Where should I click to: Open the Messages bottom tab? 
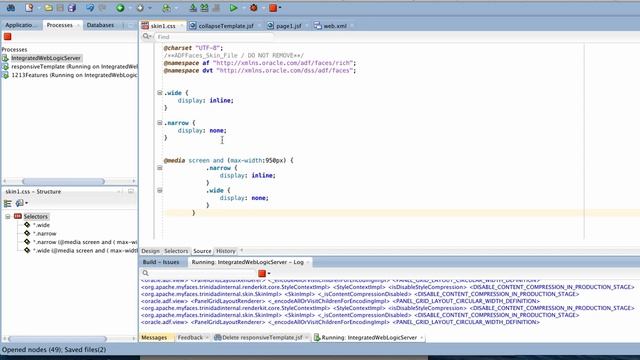point(154,338)
